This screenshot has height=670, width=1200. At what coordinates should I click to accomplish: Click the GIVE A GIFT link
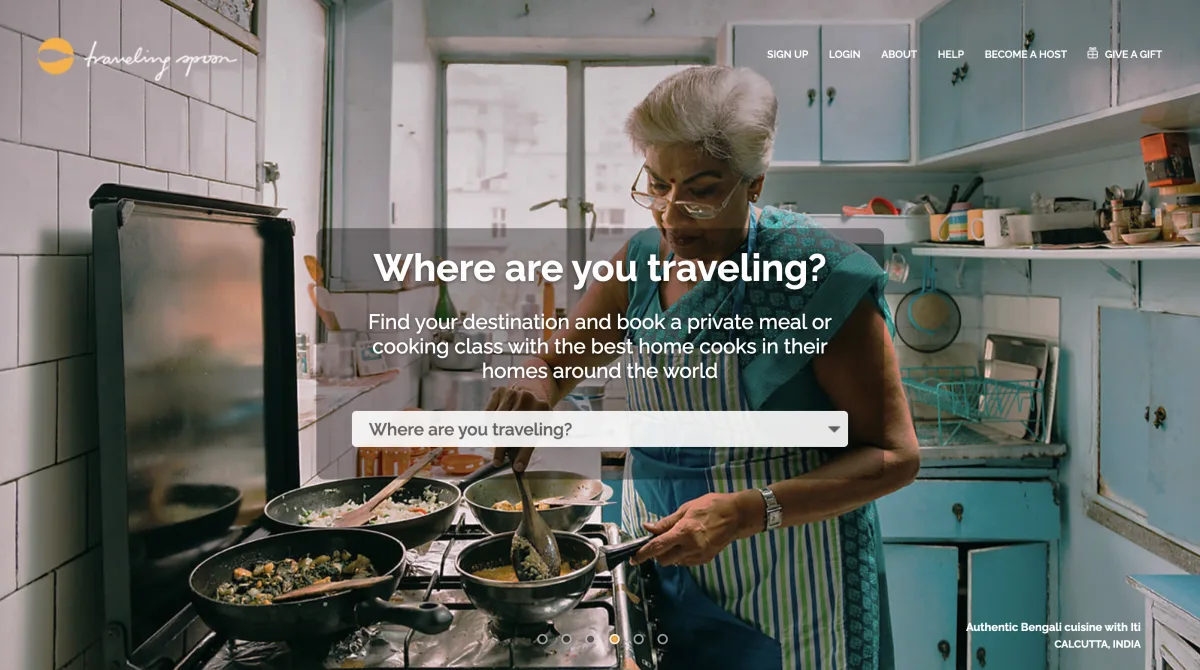pyautogui.click(x=1133, y=54)
